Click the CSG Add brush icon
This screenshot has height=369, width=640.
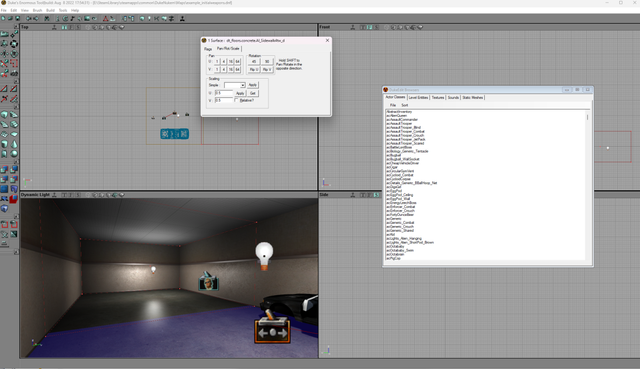[4, 169]
